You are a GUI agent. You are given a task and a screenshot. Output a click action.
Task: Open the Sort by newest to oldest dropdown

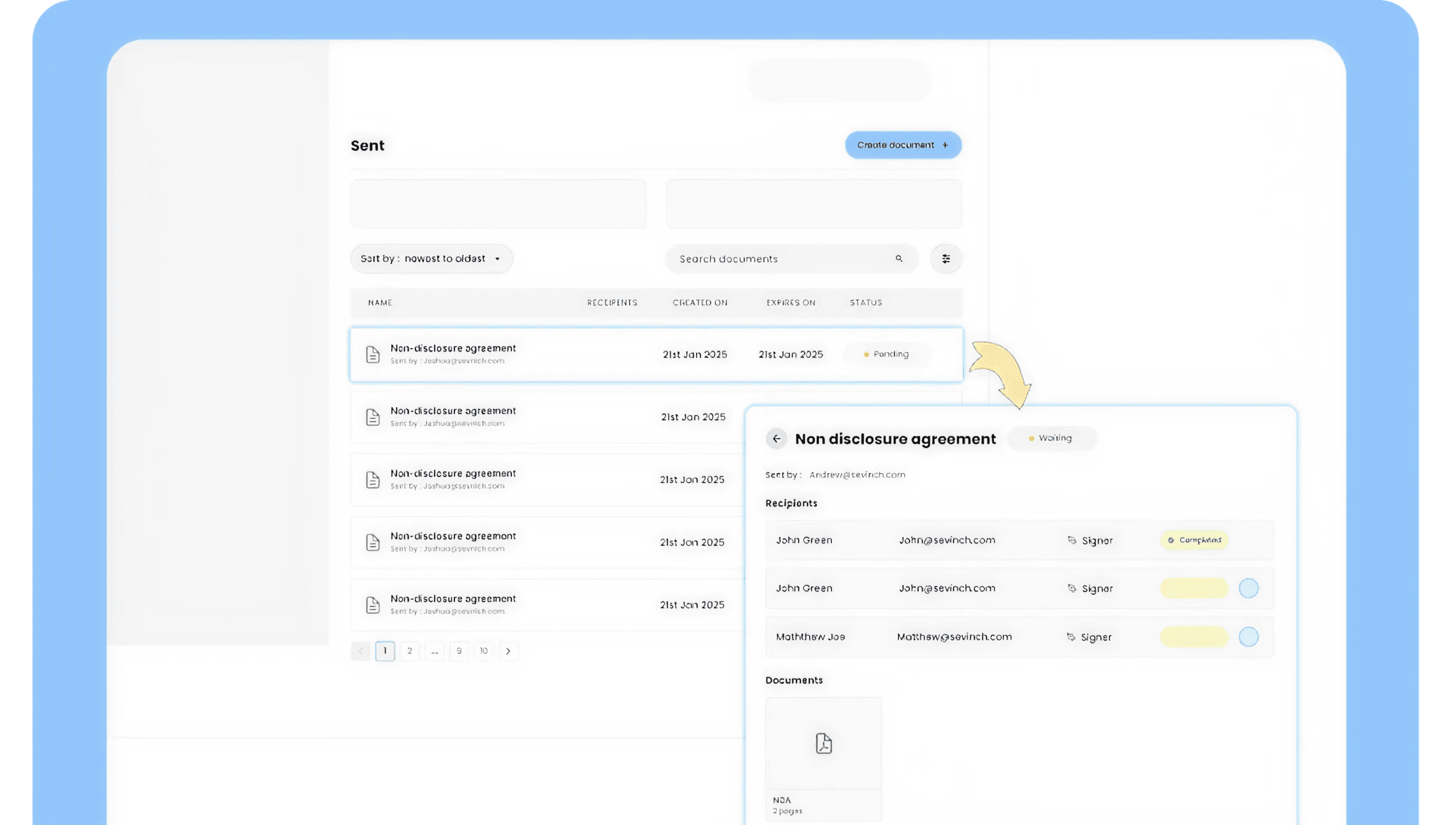click(431, 258)
